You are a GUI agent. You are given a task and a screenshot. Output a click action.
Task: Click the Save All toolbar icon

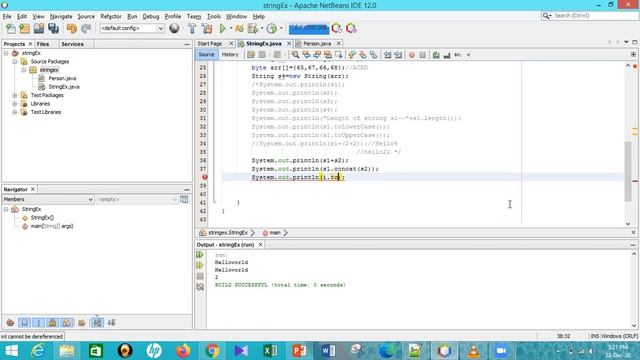point(53,29)
